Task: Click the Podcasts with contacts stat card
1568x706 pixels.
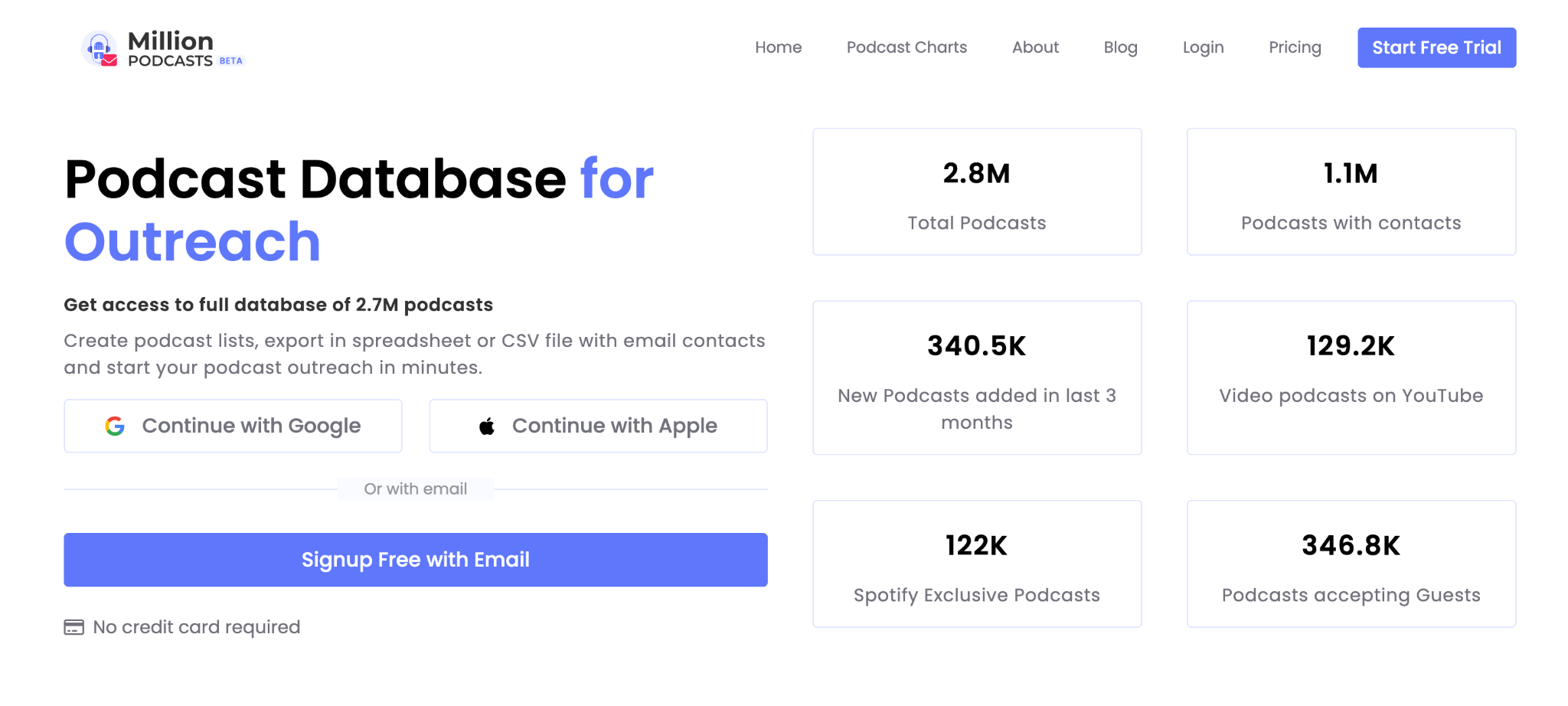Action: coord(1351,191)
